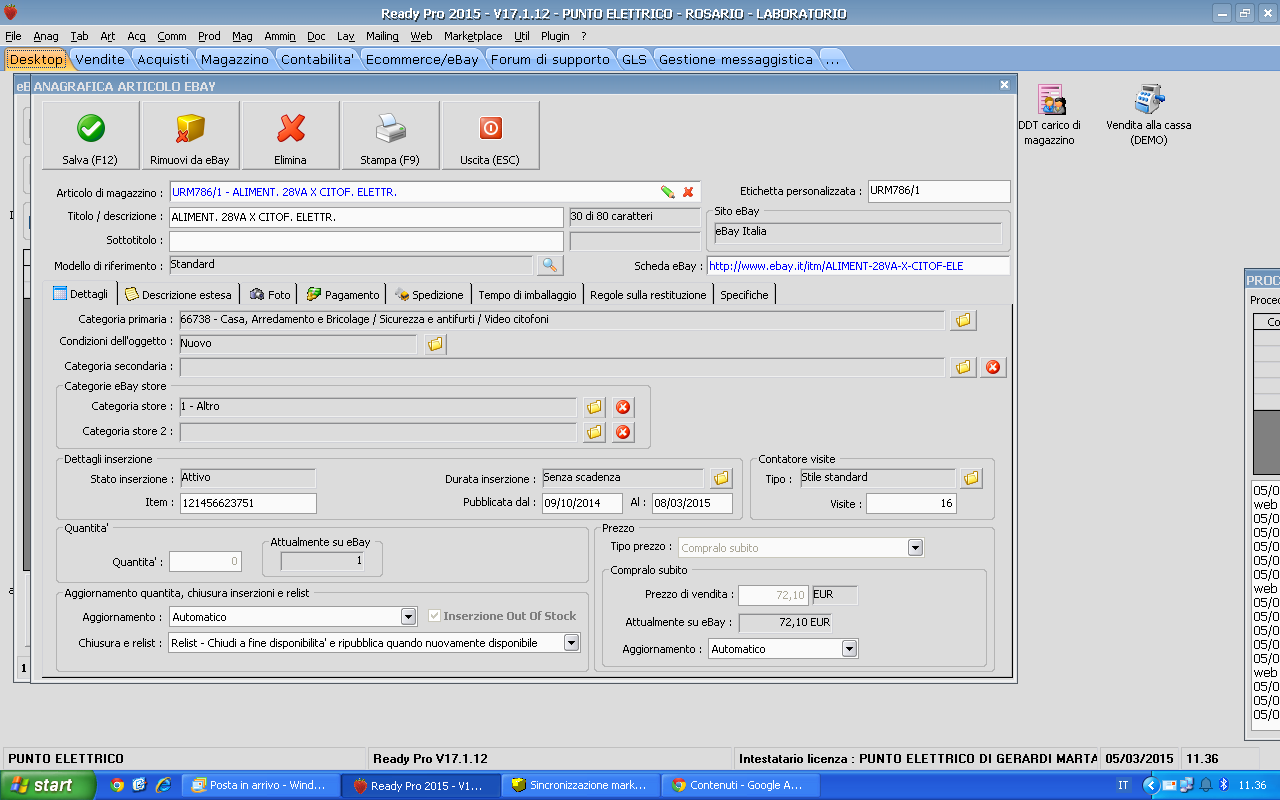This screenshot has height=800, width=1280.
Task: Click the Visite counter field
Action: point(911,504)
